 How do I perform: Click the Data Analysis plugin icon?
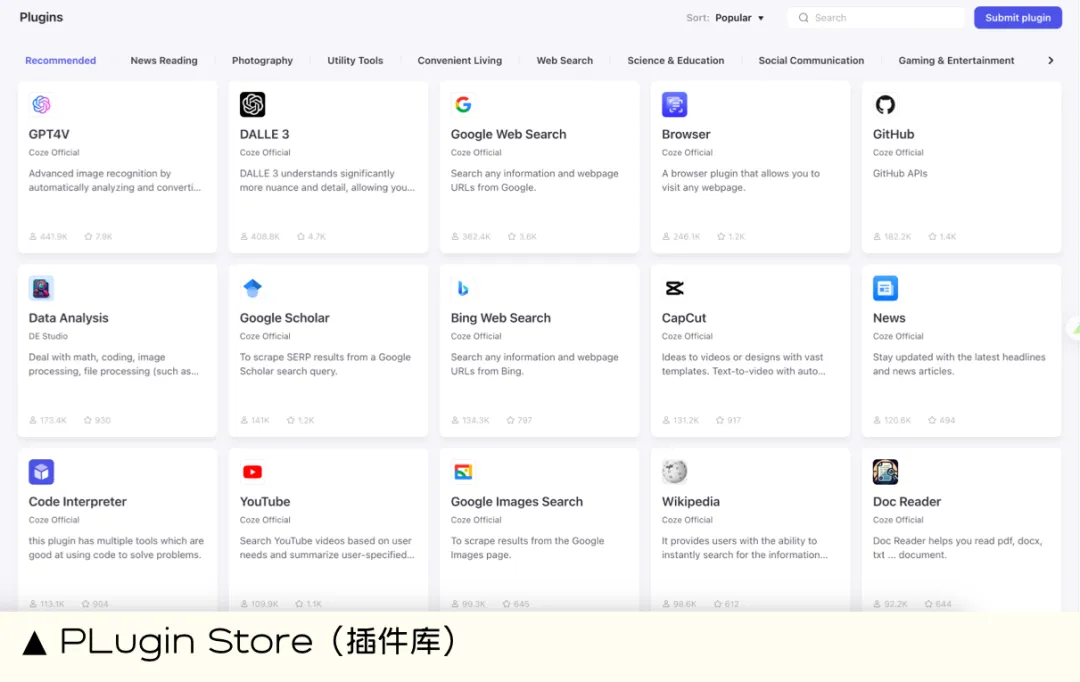41,288
